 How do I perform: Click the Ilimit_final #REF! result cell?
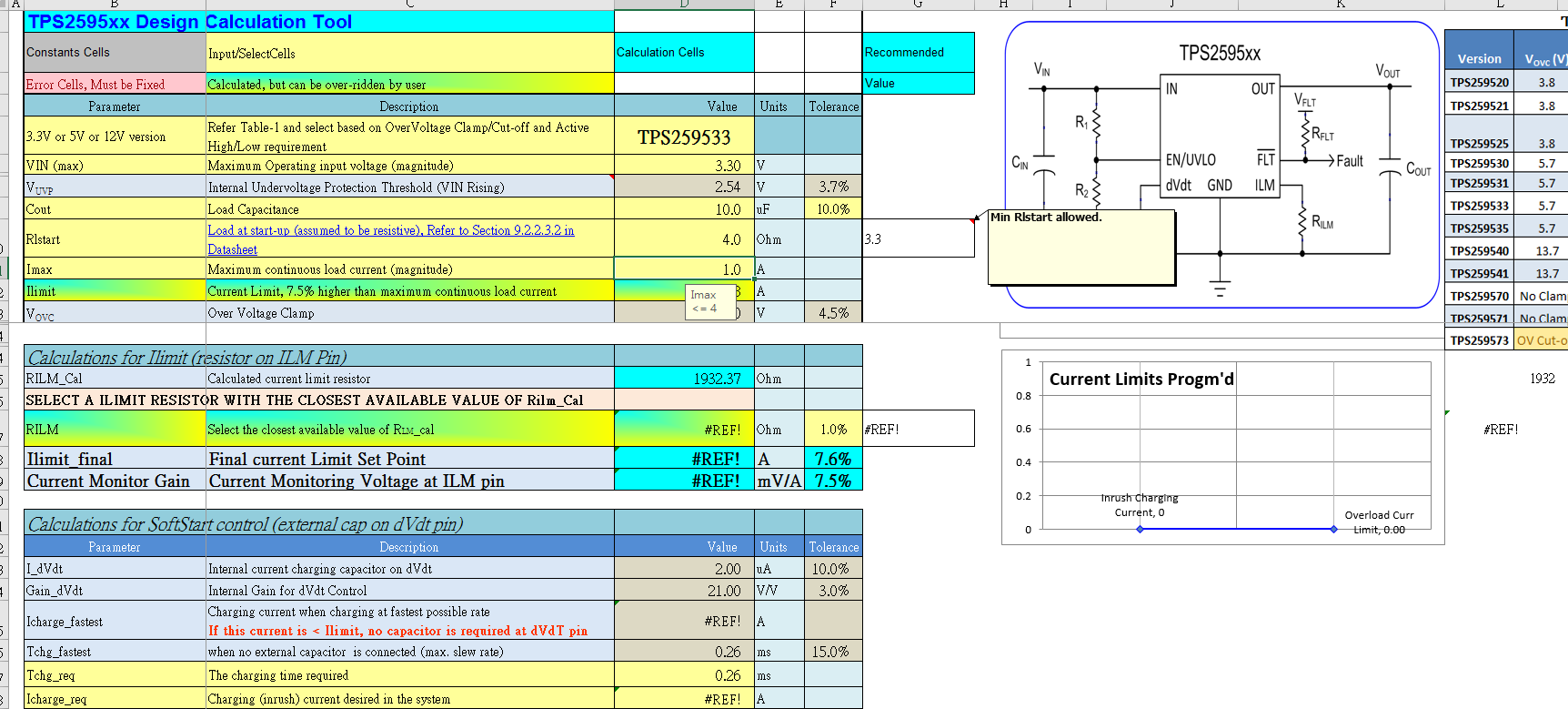[x=684, y=458]
